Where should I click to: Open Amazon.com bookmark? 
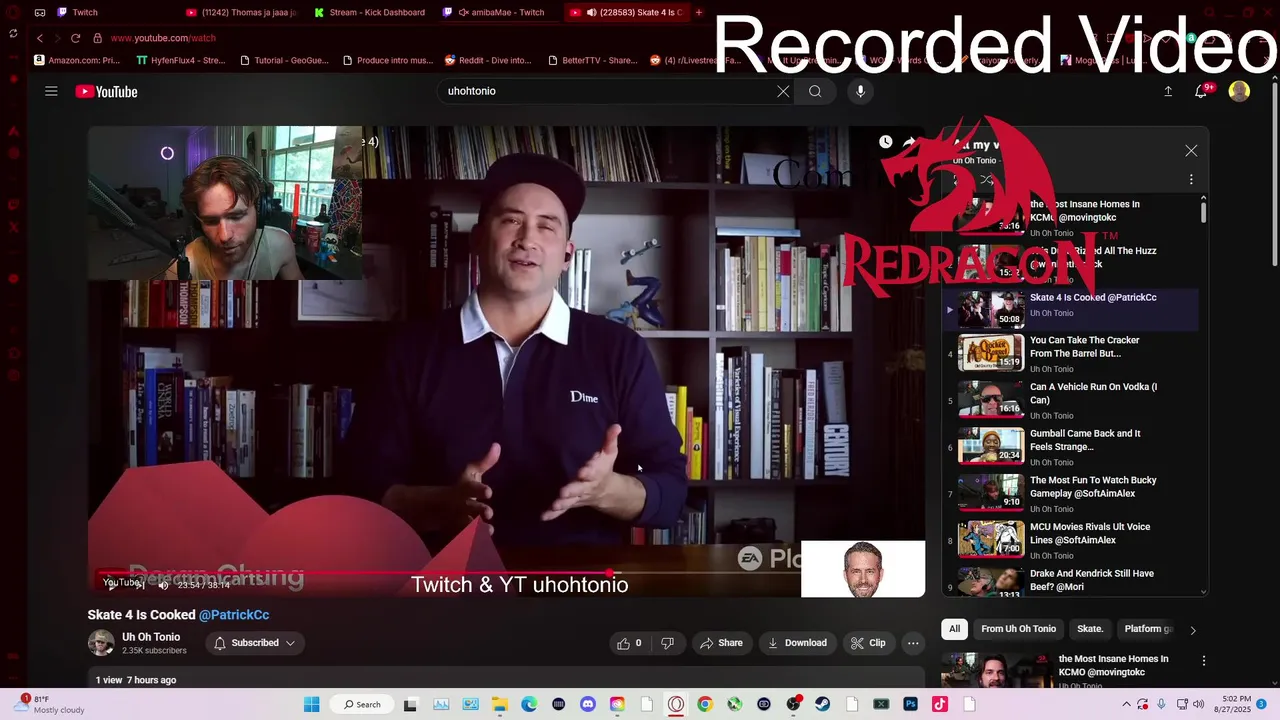(x=77, y=60)
